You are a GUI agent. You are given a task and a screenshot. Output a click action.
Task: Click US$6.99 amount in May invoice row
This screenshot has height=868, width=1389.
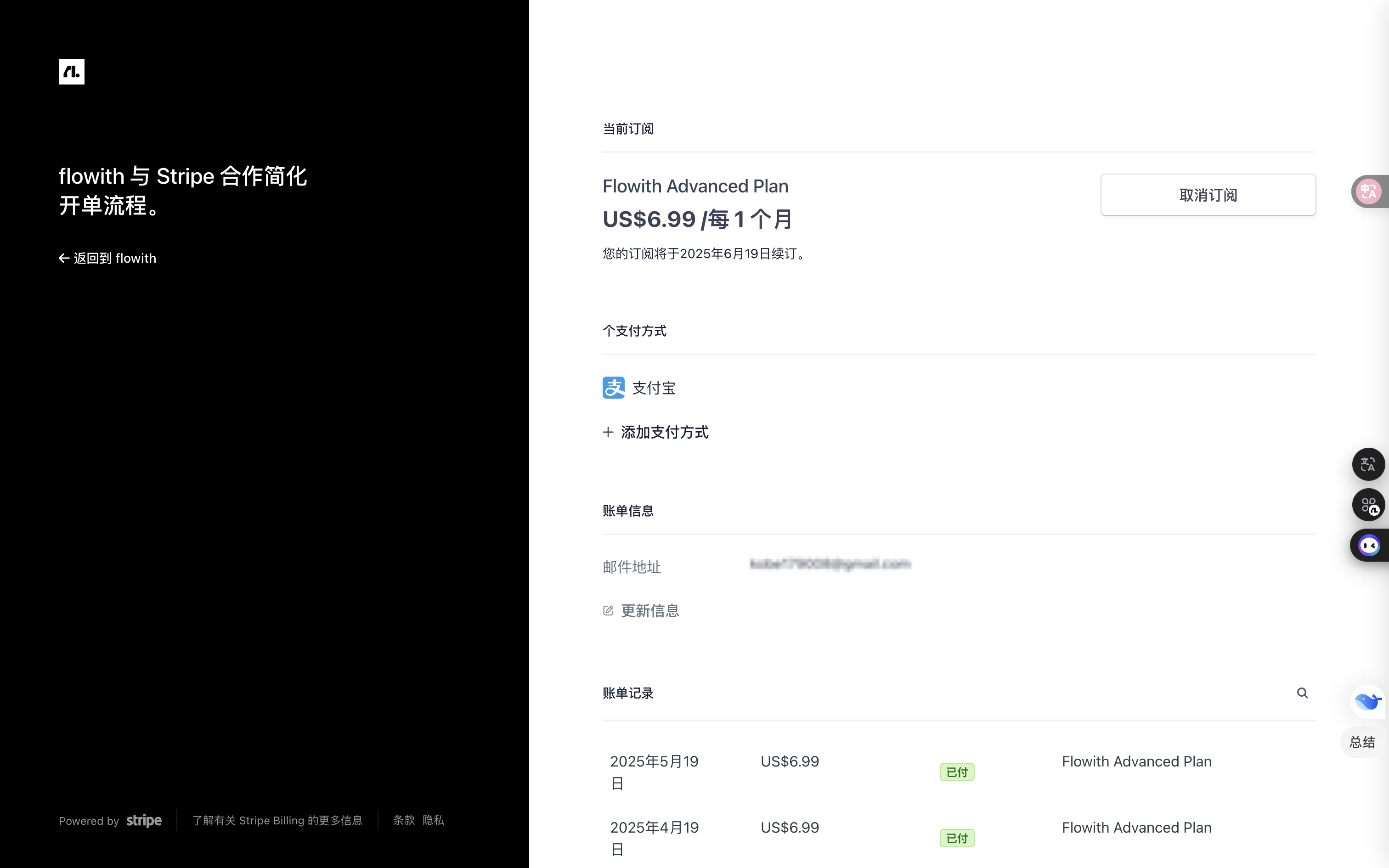point(790,761)
